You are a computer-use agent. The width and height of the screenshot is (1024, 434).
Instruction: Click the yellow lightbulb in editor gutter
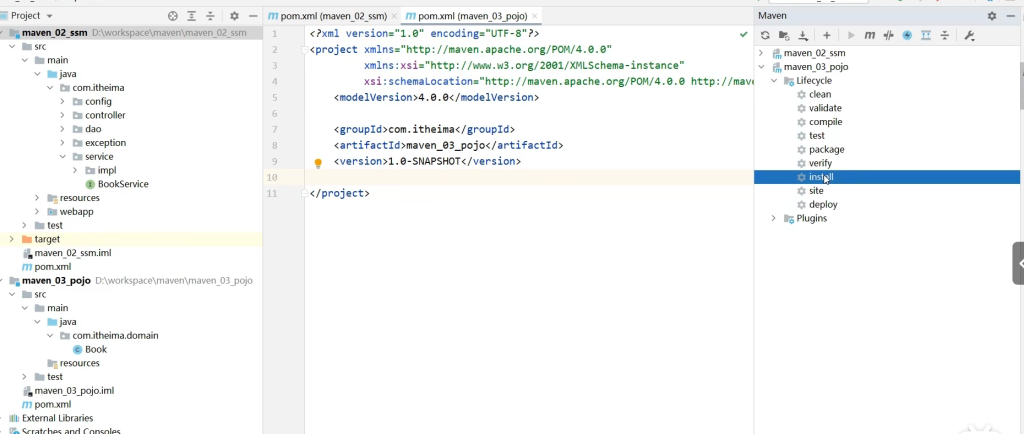318,163
